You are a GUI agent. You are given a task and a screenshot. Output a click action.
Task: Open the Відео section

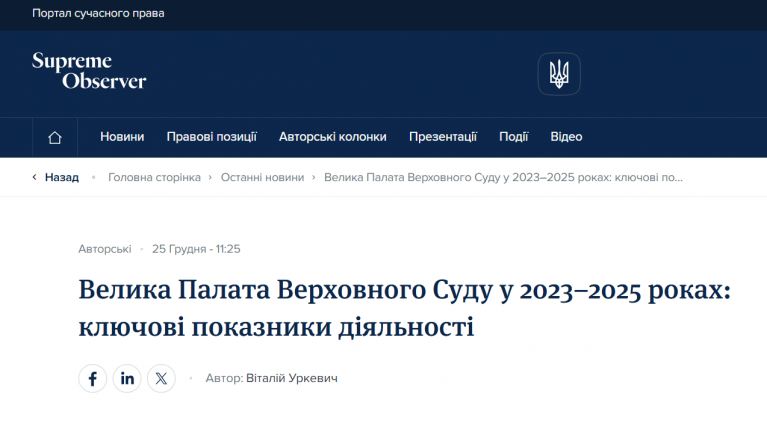coord(566,137)
